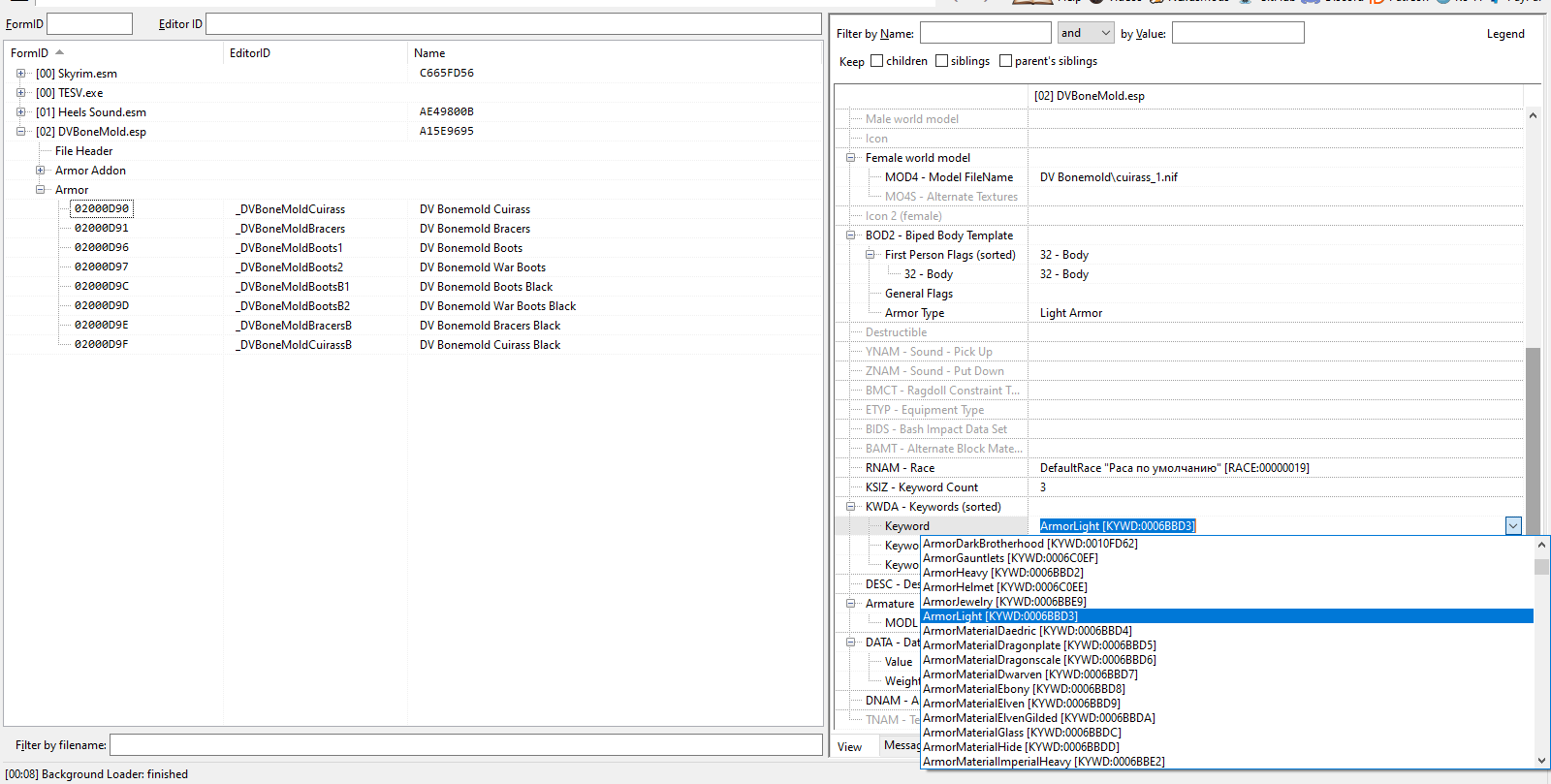Choose ArmorHeavy keyword option

[1003, 573]
